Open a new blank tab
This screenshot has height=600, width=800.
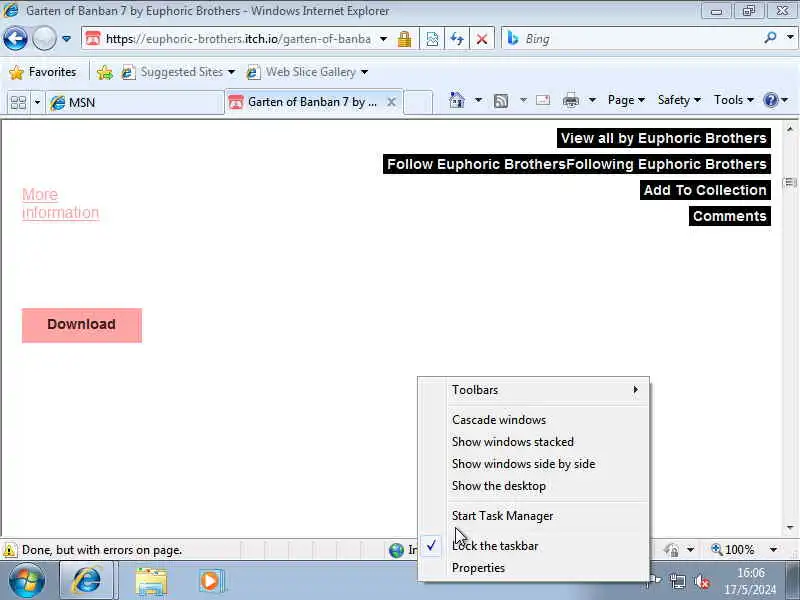click(418, 102)
